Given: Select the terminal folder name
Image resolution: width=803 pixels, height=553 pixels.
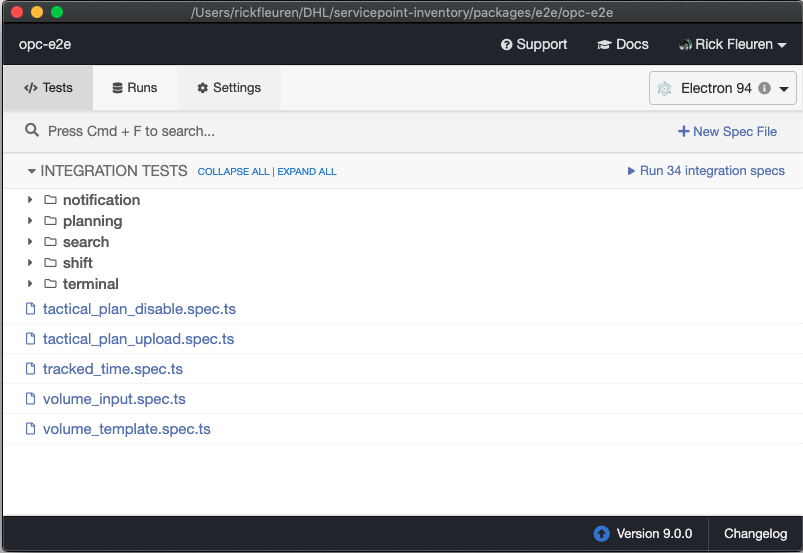Looking at the screenshot, I should 91,284.
